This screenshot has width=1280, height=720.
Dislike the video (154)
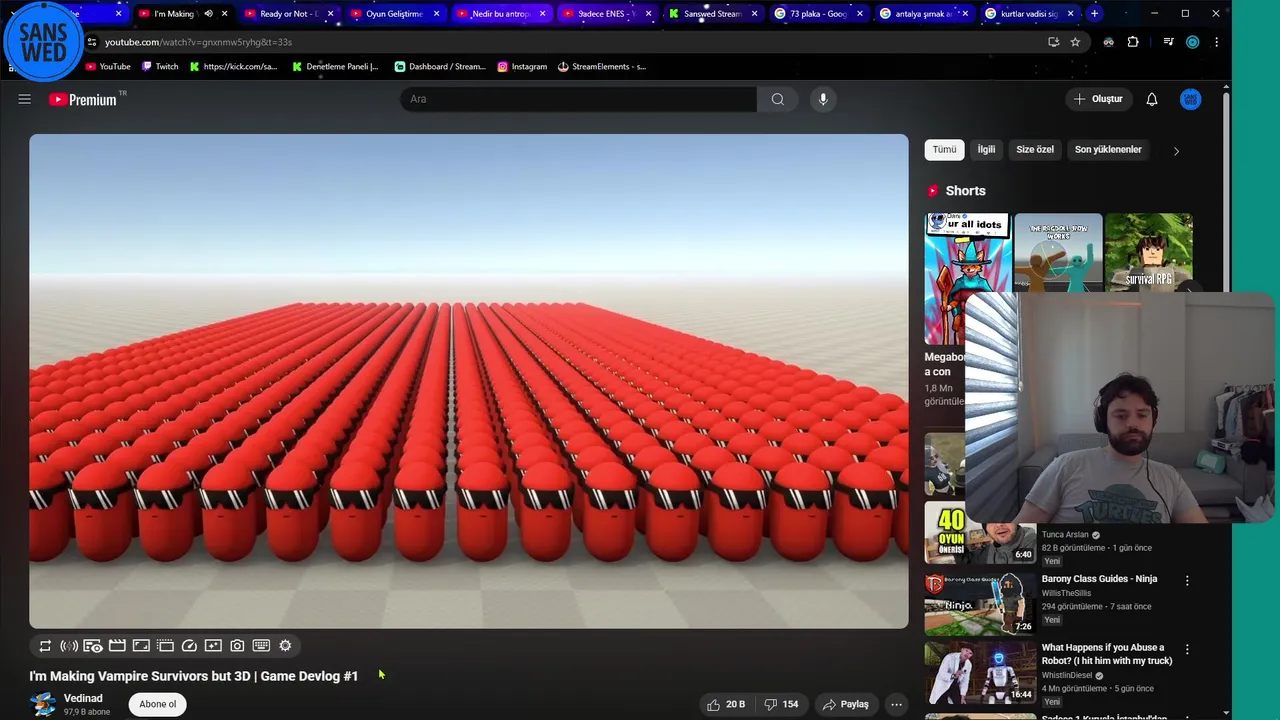(x=781, y=704)
